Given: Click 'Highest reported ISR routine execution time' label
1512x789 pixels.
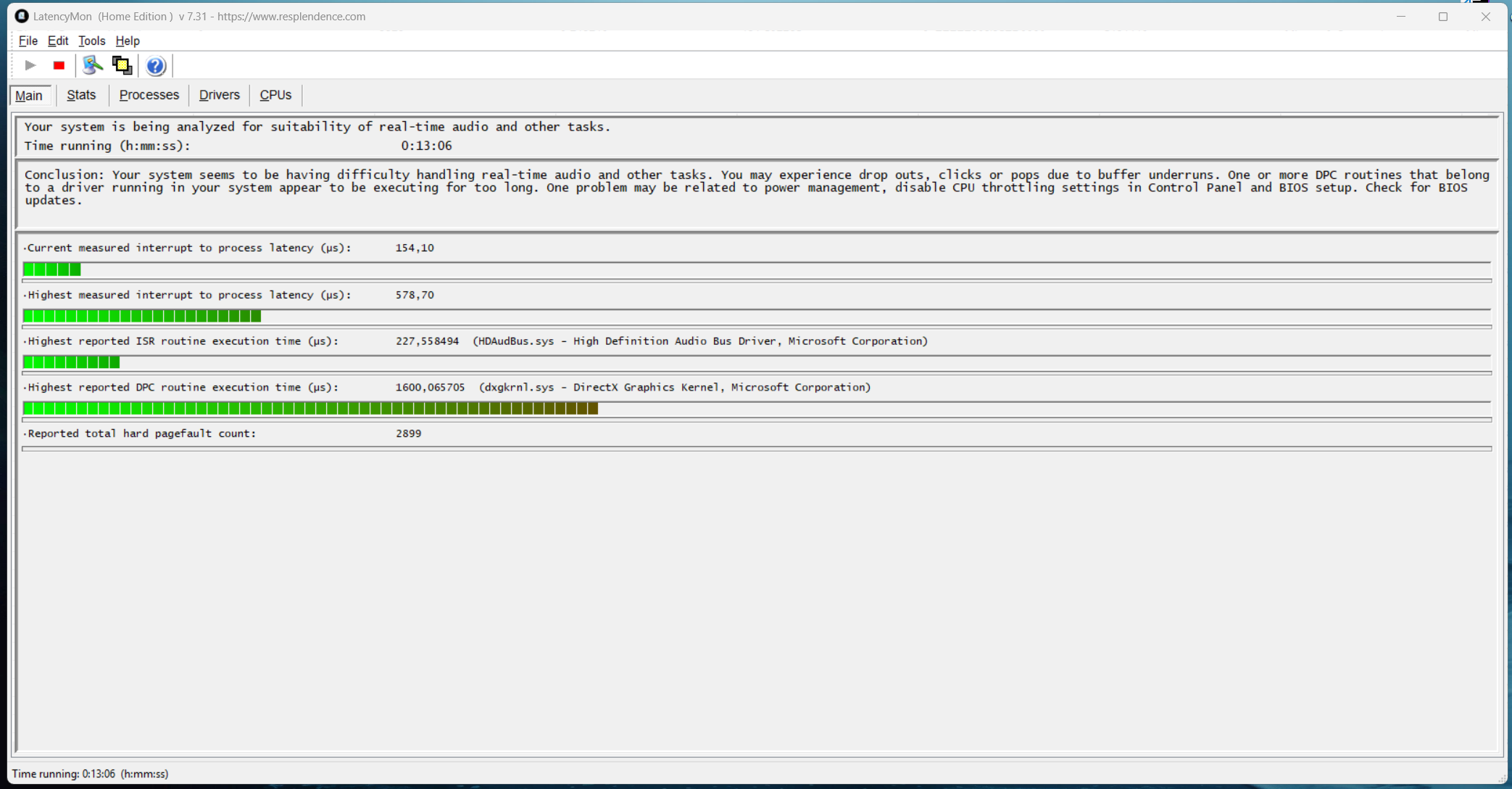Looking at the screenshot, I should (x=183, y=341).
